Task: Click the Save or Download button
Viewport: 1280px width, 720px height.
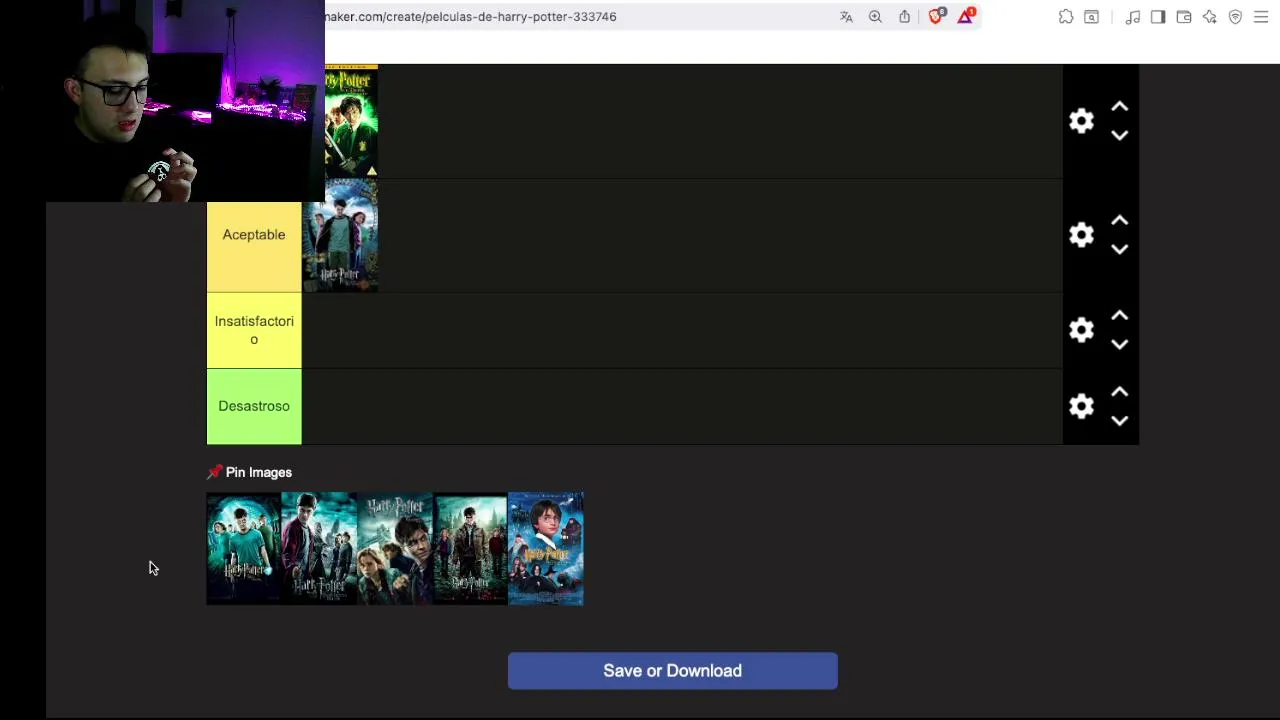Action: click(x=672, y=671)
